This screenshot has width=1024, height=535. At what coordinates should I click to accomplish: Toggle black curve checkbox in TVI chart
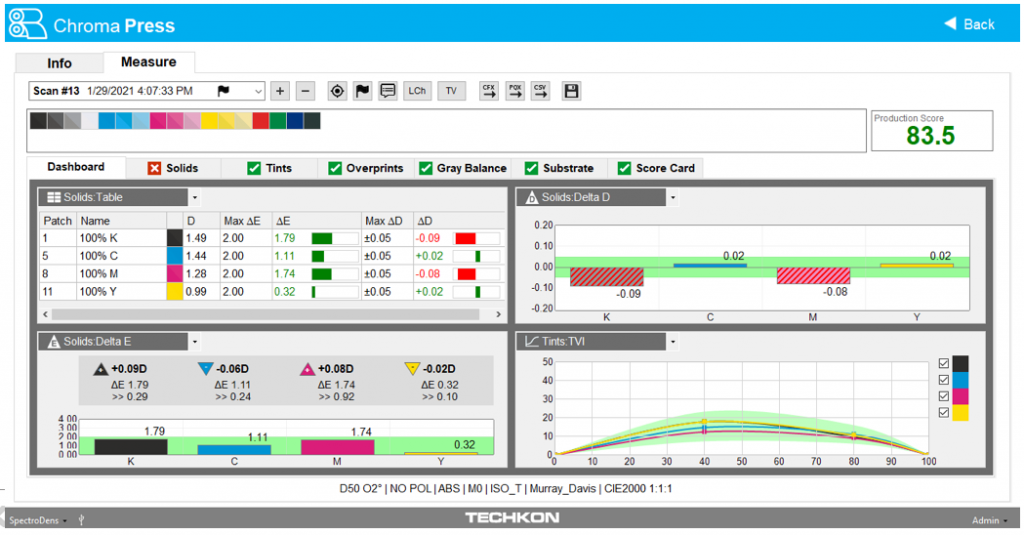[x=945, y=364]
